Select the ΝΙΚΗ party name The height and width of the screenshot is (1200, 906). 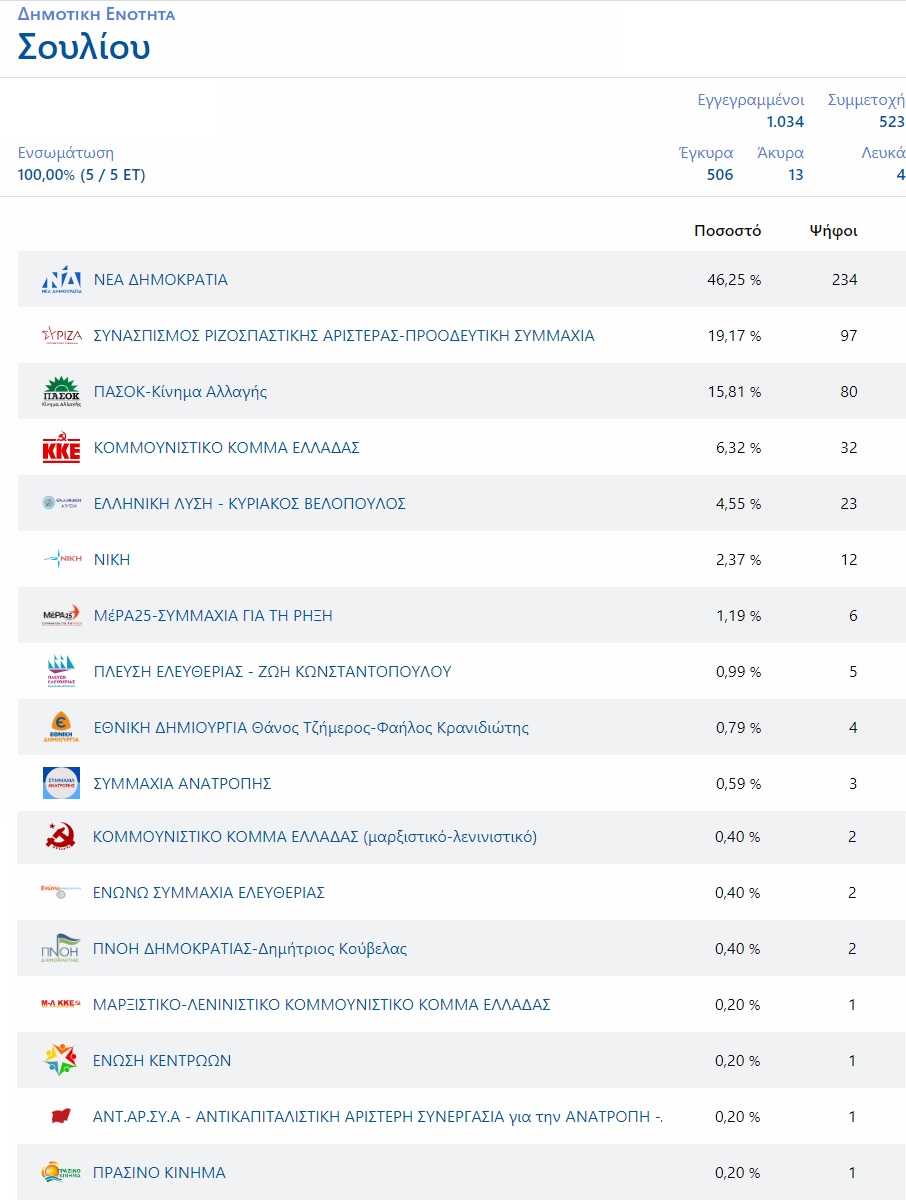coord(112,560)
